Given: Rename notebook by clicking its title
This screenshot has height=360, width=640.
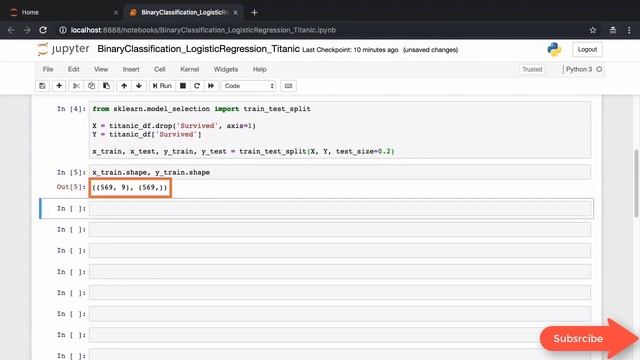Looking at the screenshot, I should [x=198, y=49].
